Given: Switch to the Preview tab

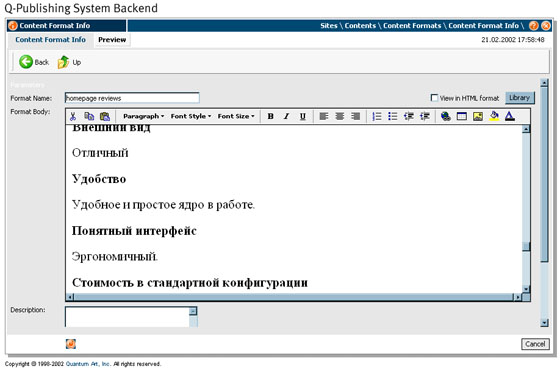Looking at the screenshot, I should pos(112,40).
